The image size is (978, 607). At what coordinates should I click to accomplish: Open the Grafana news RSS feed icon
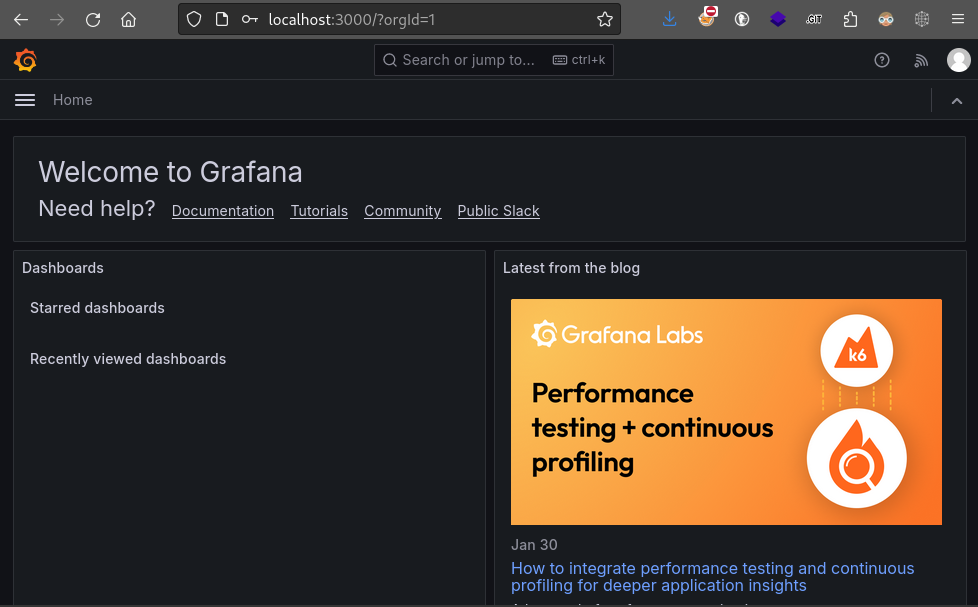pyautogui.click(x=921, y=60)
